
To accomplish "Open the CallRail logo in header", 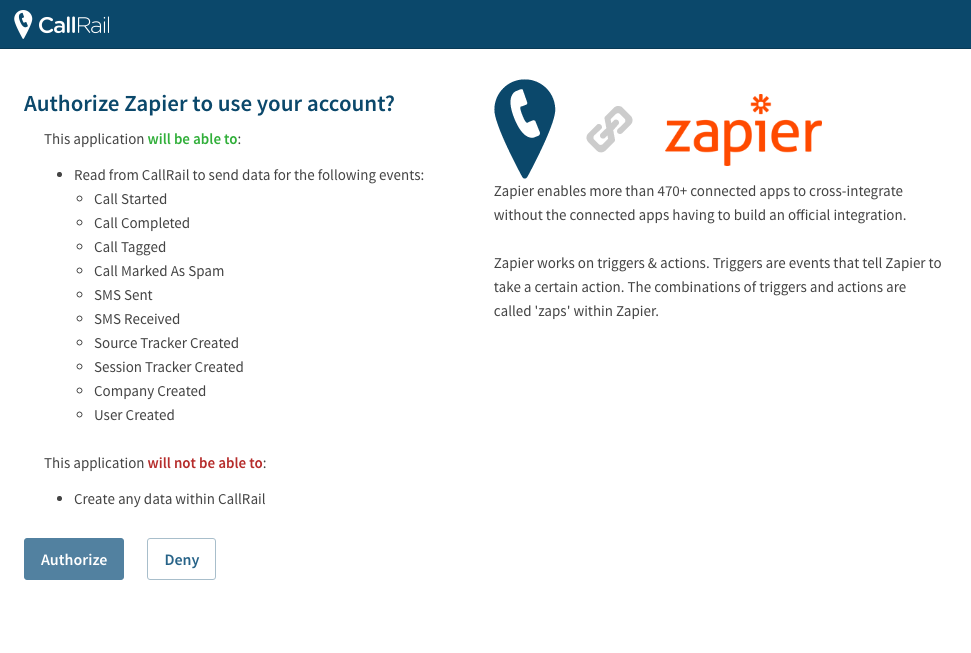I will (x=62, y=25).
